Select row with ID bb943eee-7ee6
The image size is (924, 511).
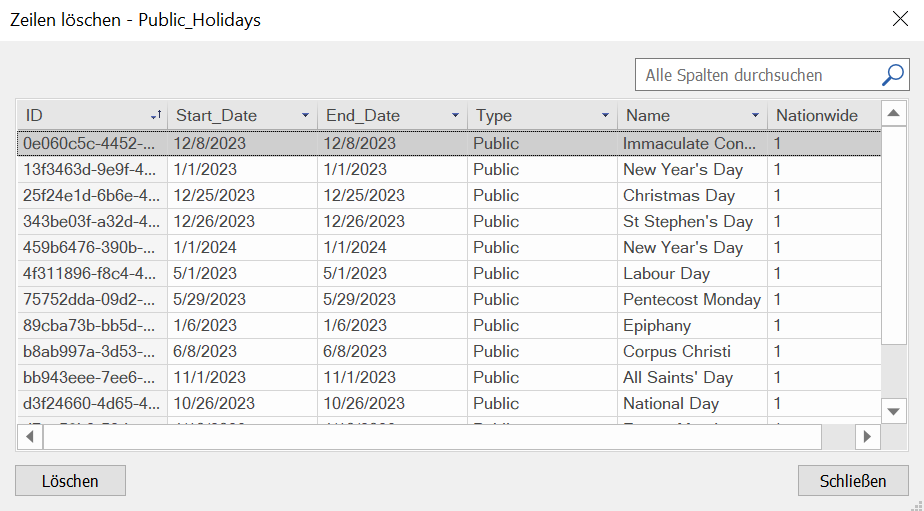449,378
